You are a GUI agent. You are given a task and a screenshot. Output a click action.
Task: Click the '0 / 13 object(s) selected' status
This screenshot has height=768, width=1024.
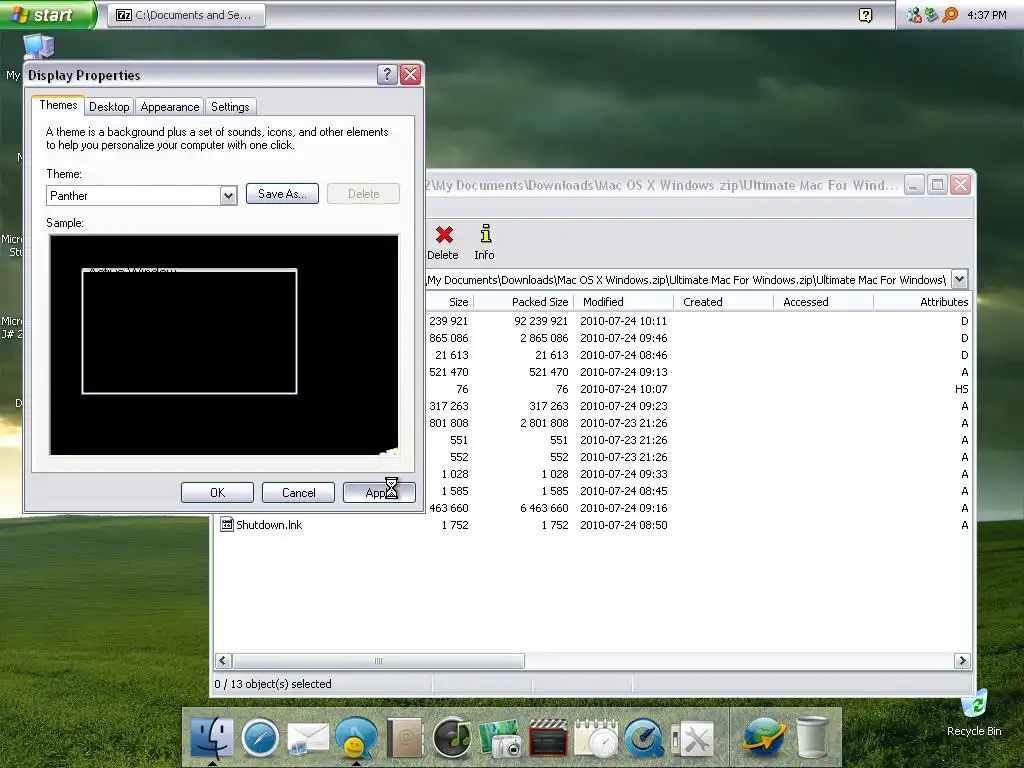[273, 684]
